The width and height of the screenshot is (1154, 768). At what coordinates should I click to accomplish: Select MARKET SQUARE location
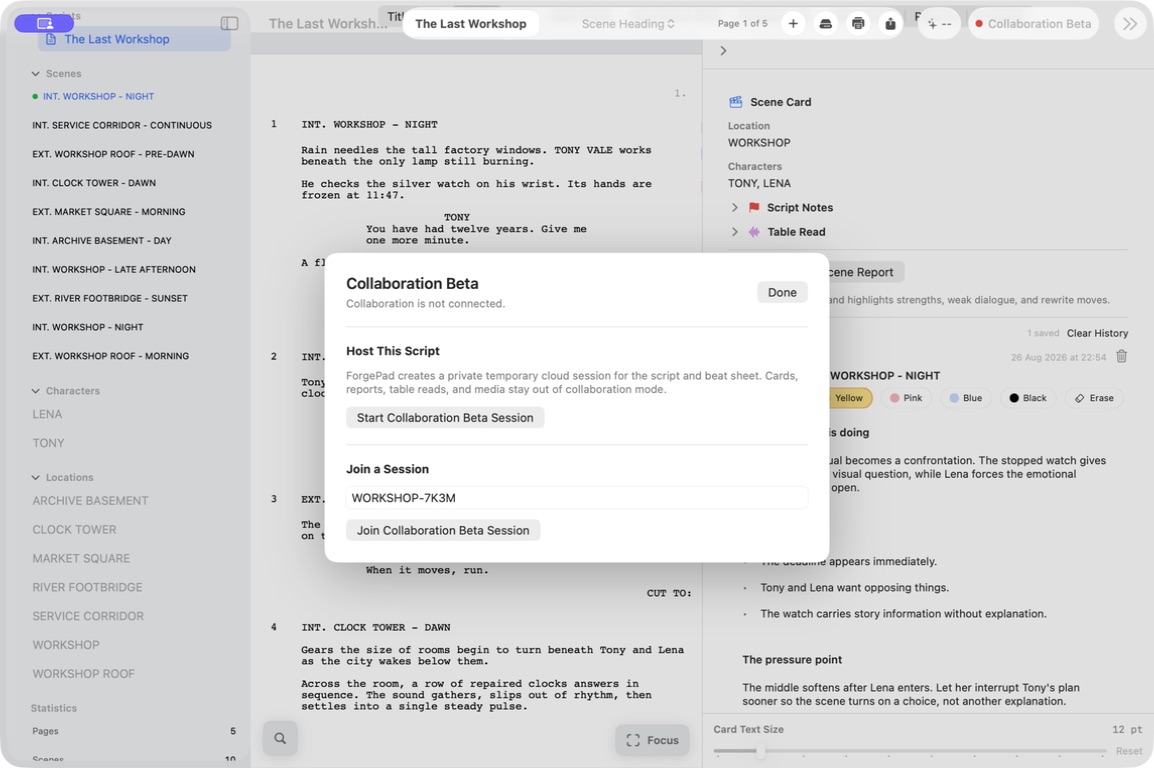[81, 558]
